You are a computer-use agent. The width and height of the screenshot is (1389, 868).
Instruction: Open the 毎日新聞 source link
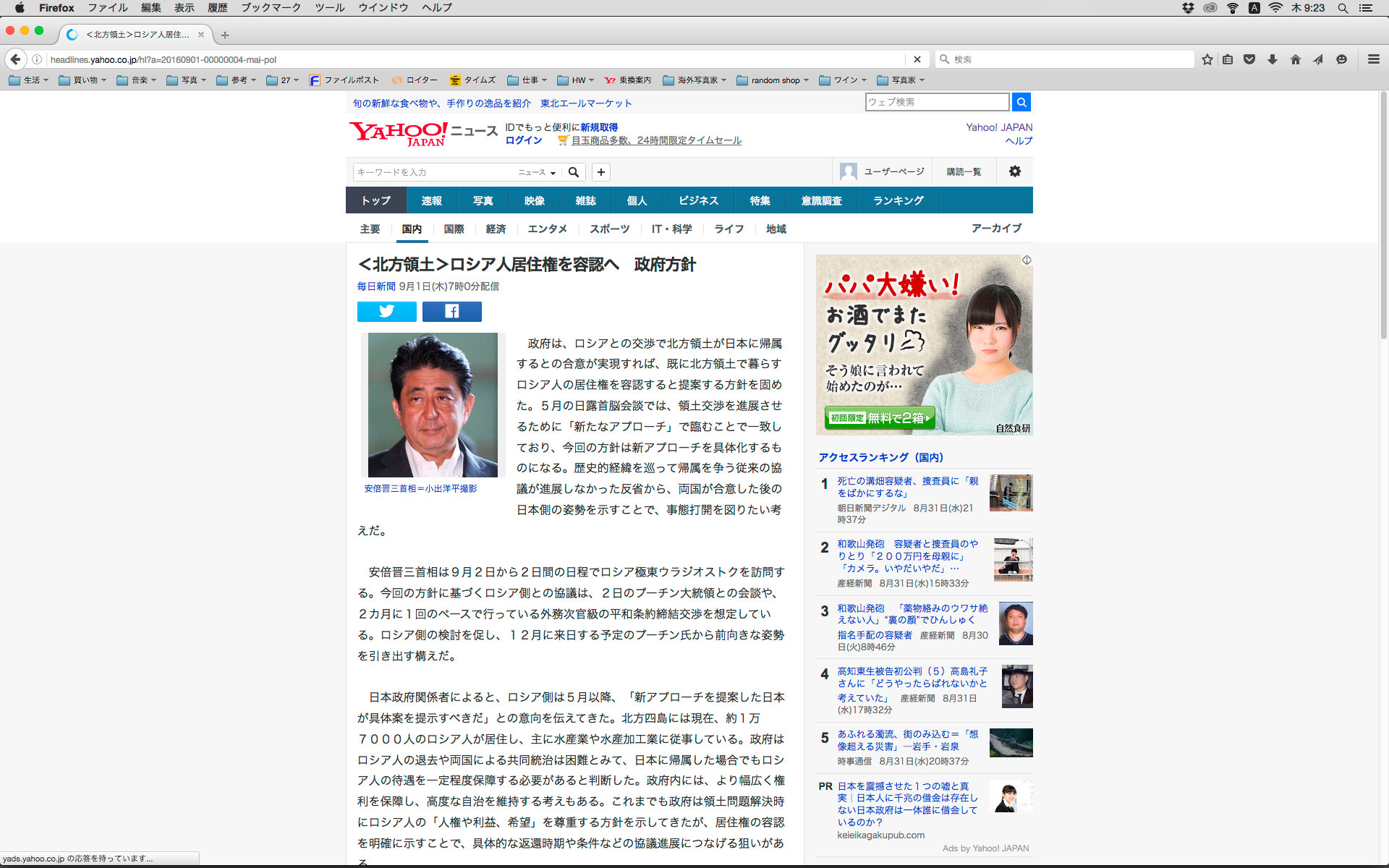pos(375,286)
